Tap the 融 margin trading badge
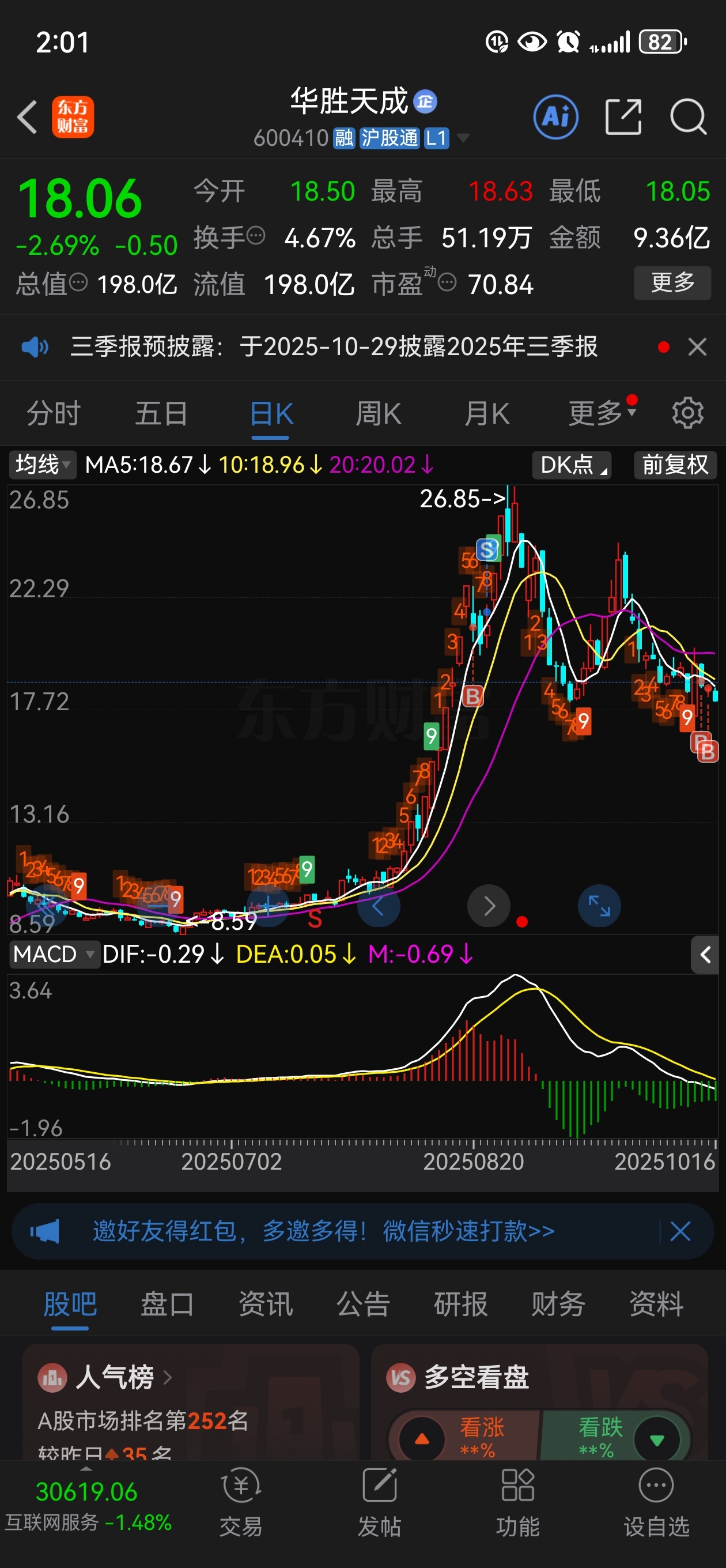The width and height of the screenshot is (726, 1568). [345, 138]
